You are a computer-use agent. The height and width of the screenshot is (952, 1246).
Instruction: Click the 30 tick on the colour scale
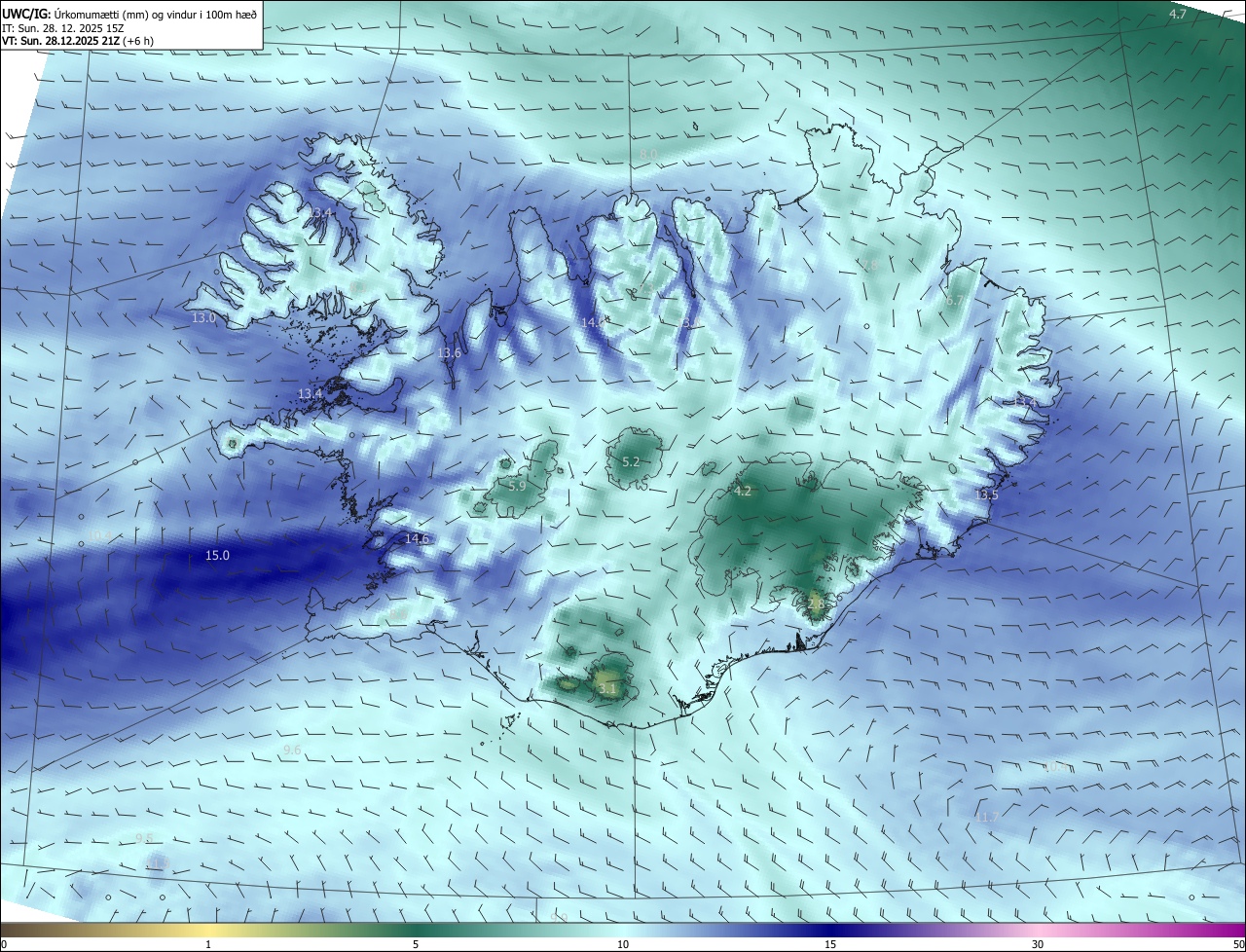coord(1038,944)
